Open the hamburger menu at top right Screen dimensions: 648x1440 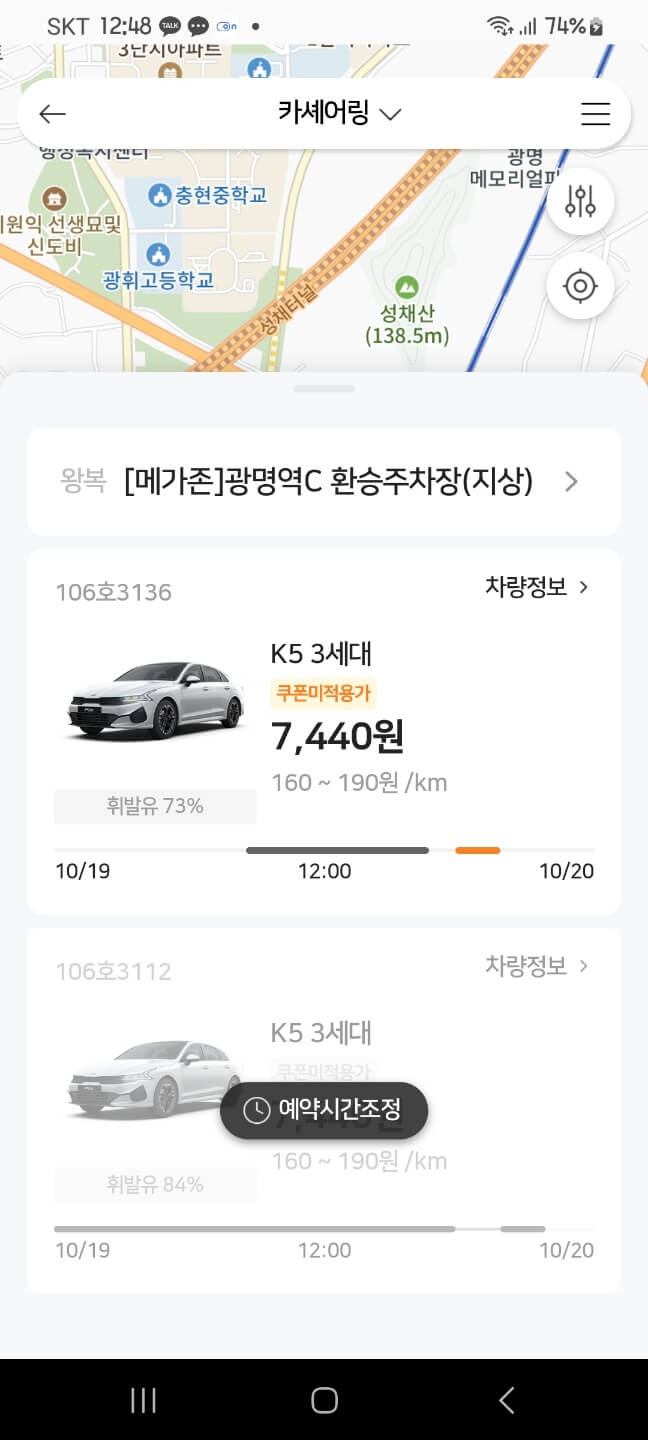pos(596,113)
